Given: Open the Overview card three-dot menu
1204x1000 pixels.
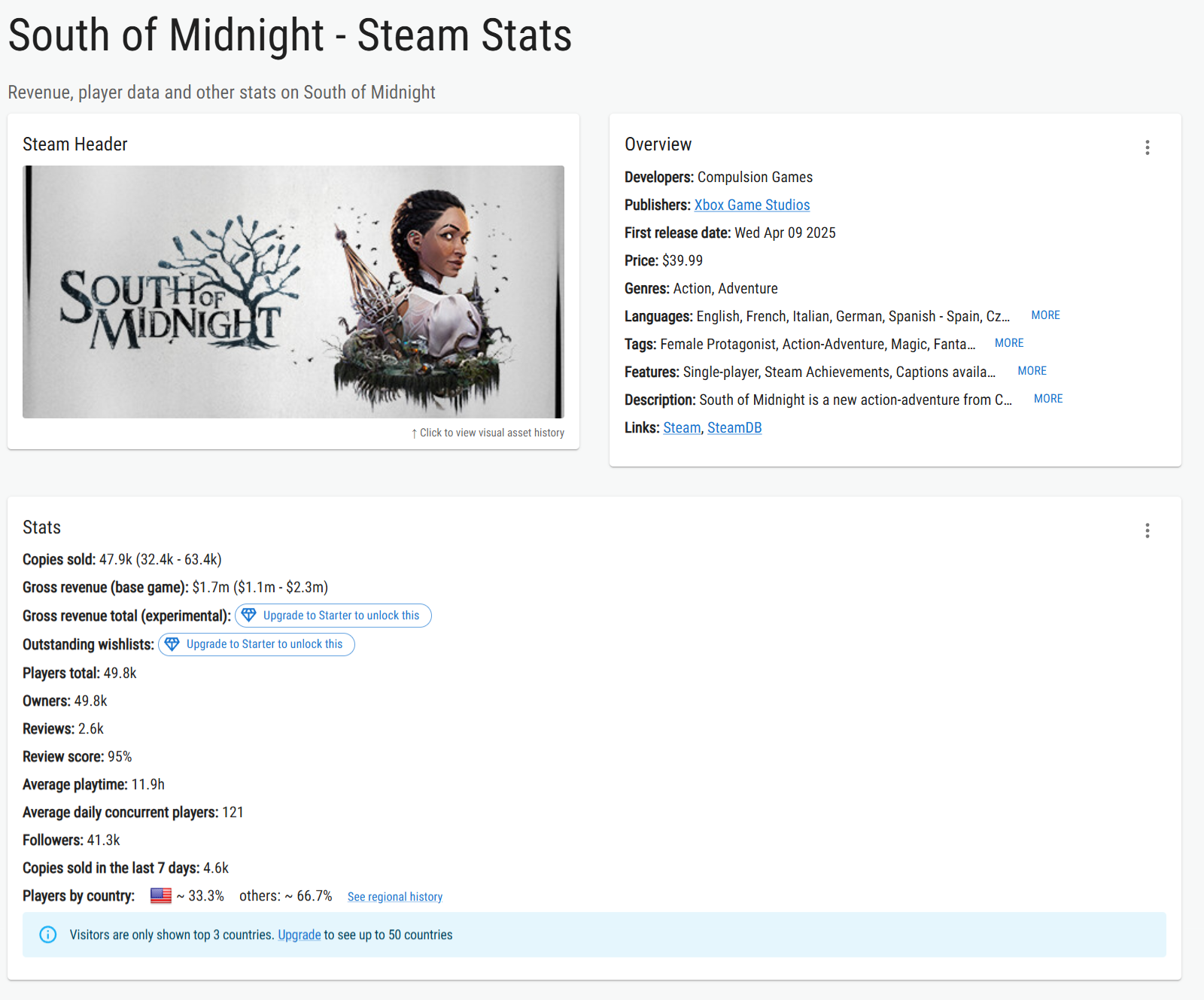Looking at the screenshot, I should pos(1148,147).
